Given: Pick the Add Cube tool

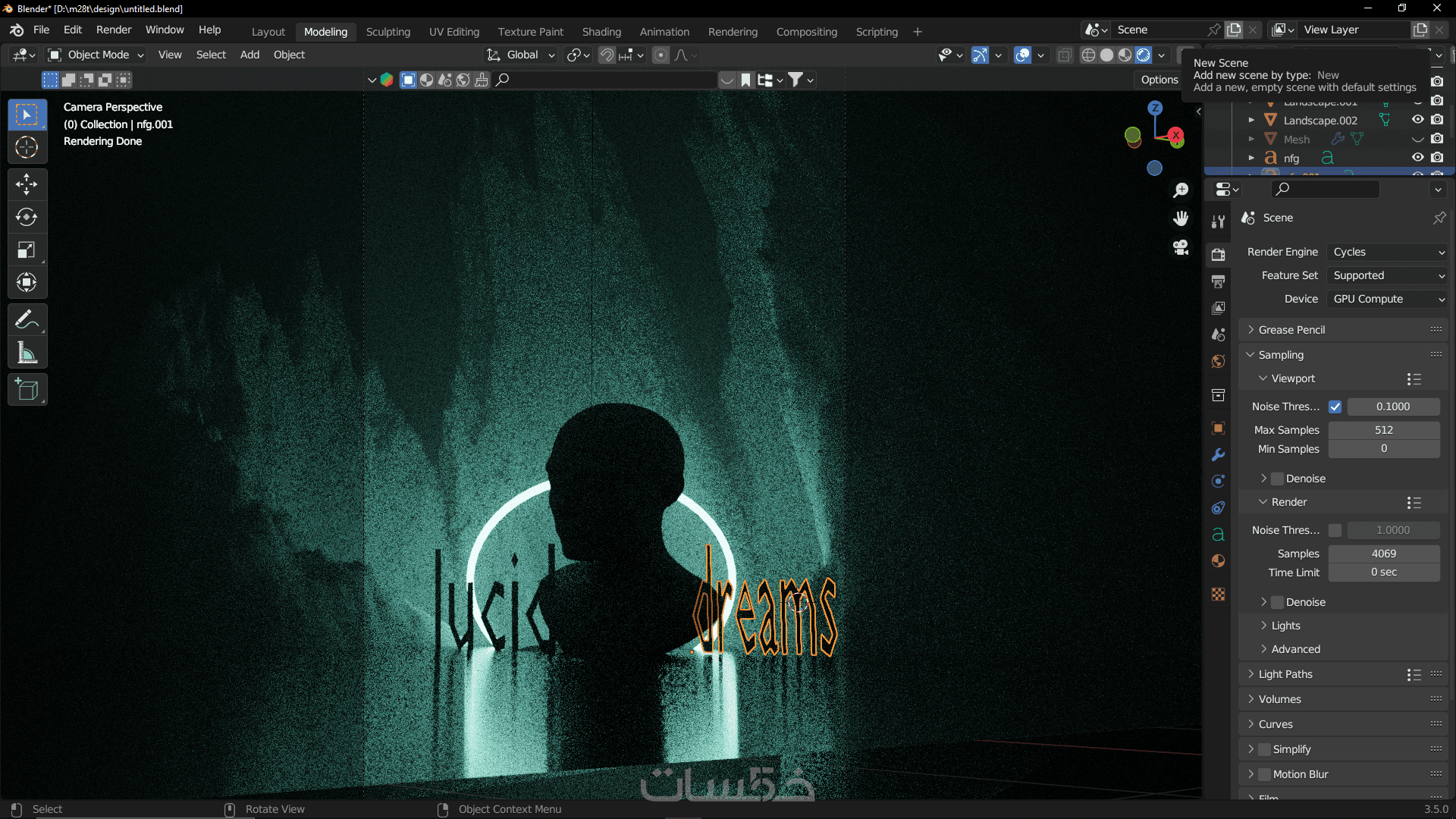Looking at the screenshot, I should (27, 390).
